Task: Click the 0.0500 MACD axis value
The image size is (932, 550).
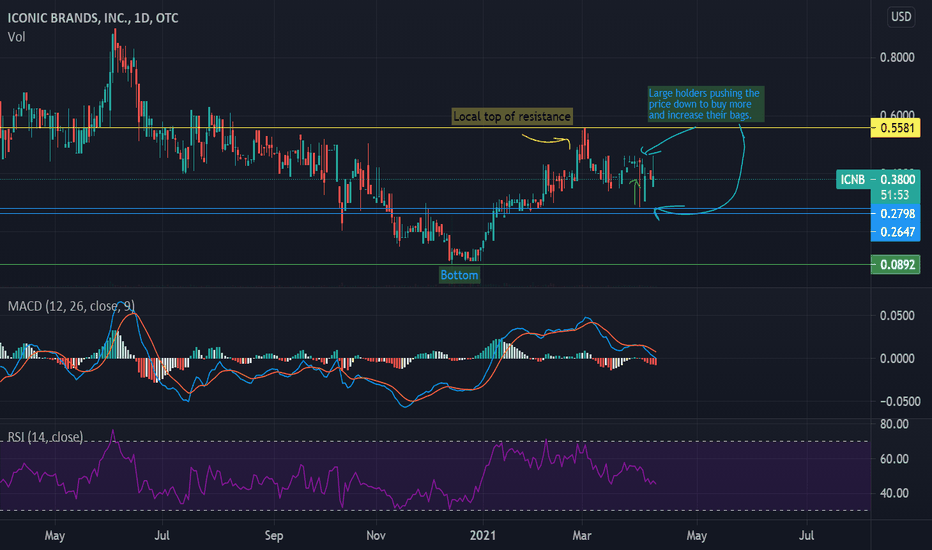Action: click(897, 315)
